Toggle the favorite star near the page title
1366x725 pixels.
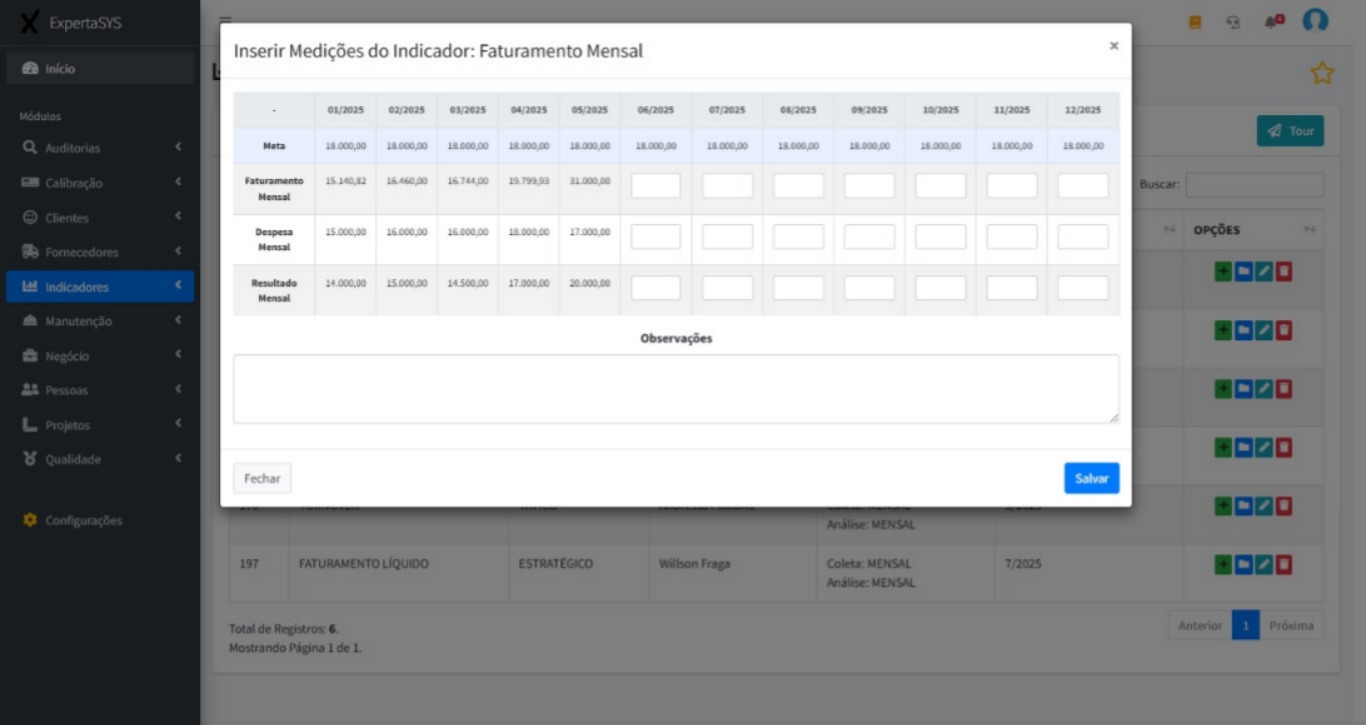pyautogui.click(x=1322, y=74)
